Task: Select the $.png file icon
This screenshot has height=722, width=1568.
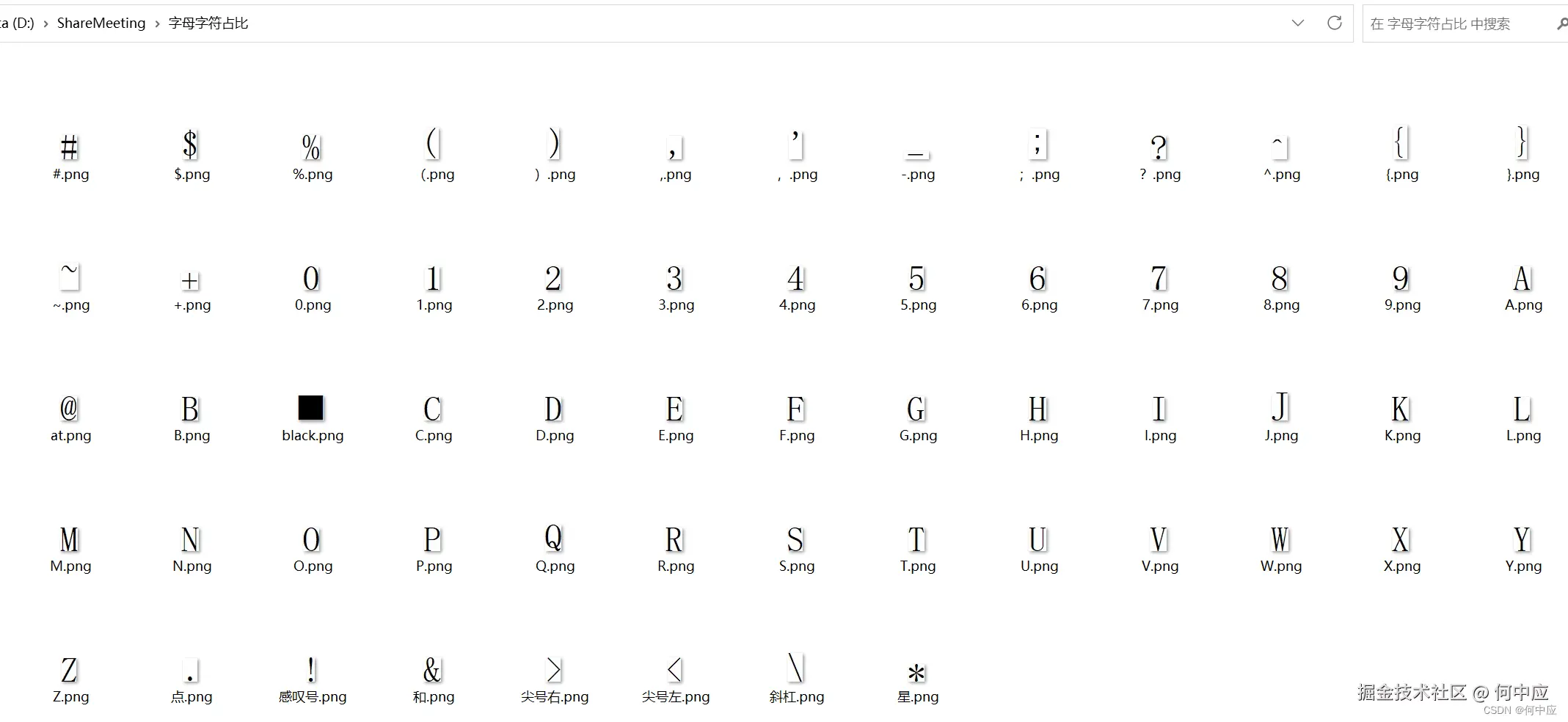Action: tap(191, 145)
